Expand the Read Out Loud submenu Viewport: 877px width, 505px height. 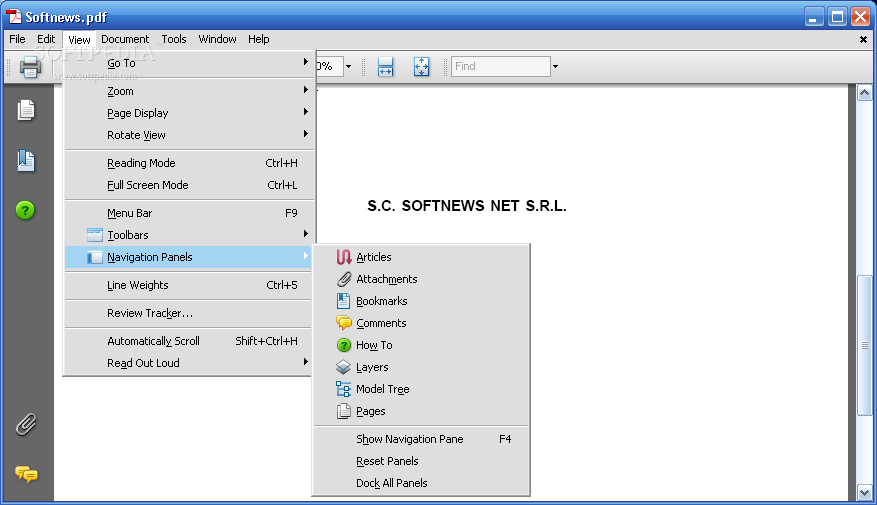click(x=189, y=363)
